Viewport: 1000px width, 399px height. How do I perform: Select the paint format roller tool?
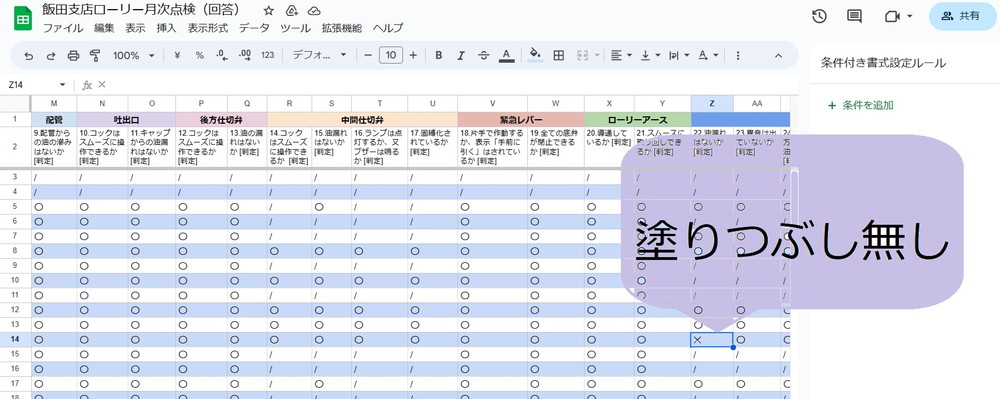tap(96, 55)
